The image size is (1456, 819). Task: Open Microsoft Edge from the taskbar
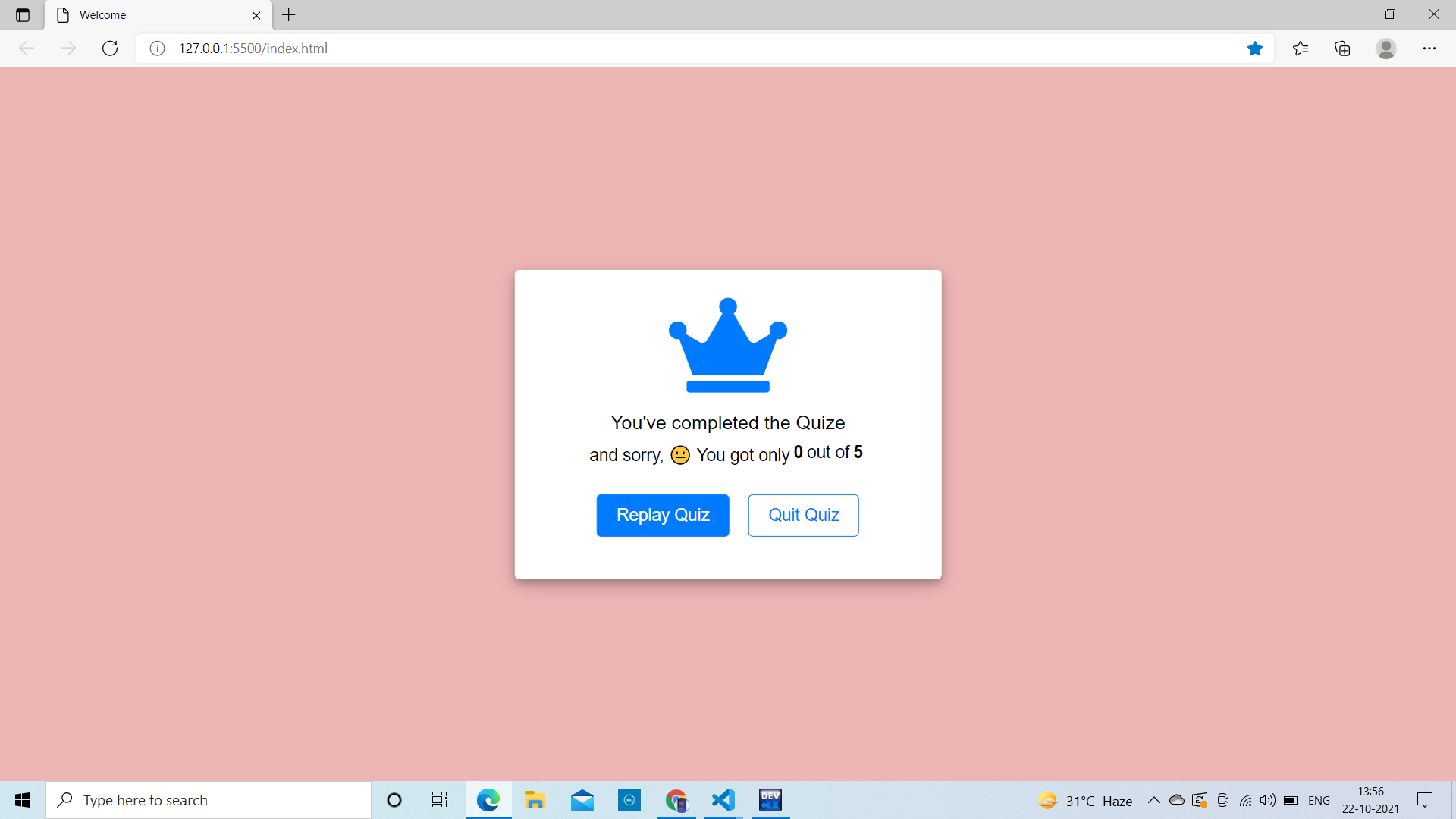point(488,800)
